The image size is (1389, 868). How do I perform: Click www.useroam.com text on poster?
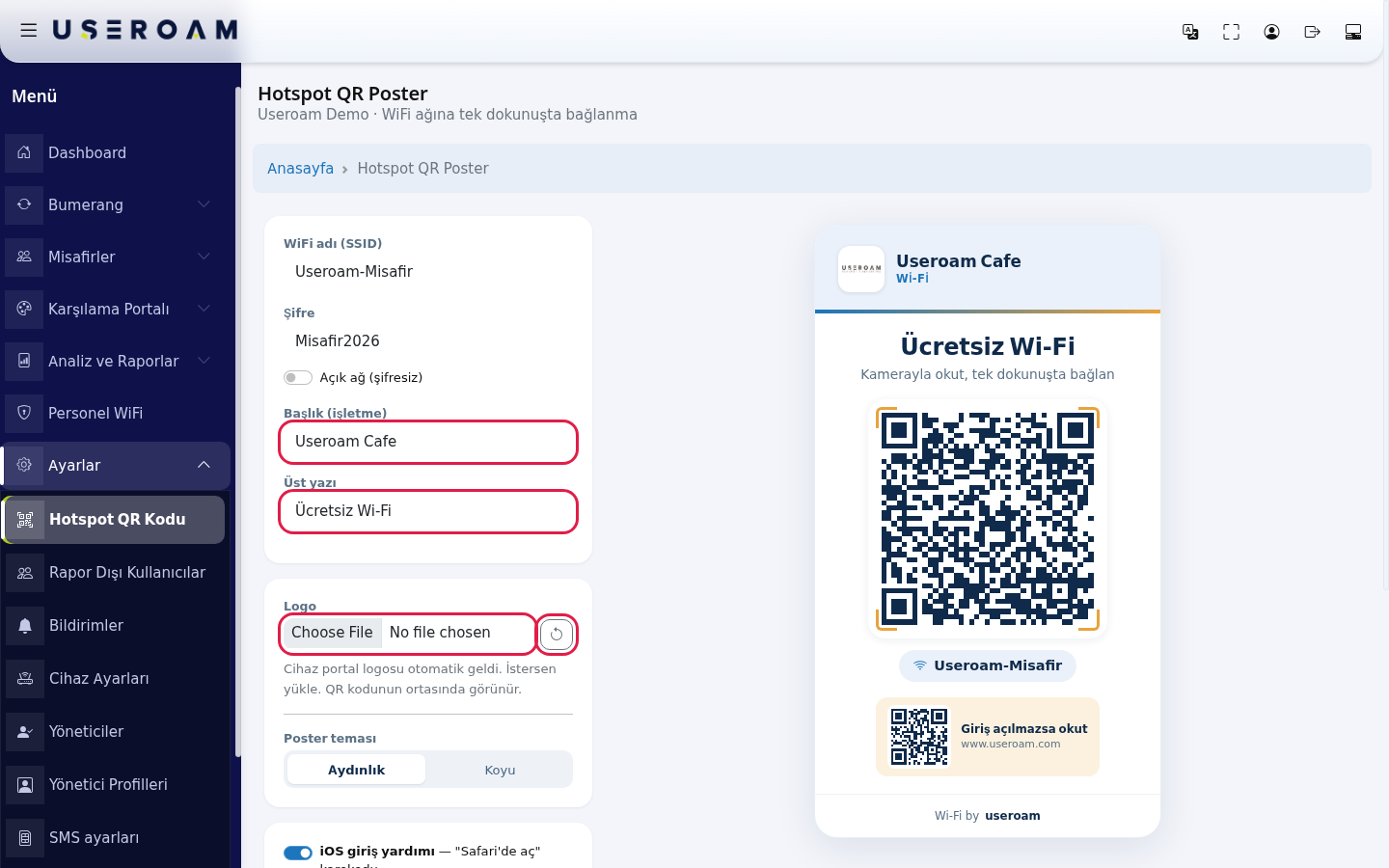pyautogui.click(x=1010, y=744)
